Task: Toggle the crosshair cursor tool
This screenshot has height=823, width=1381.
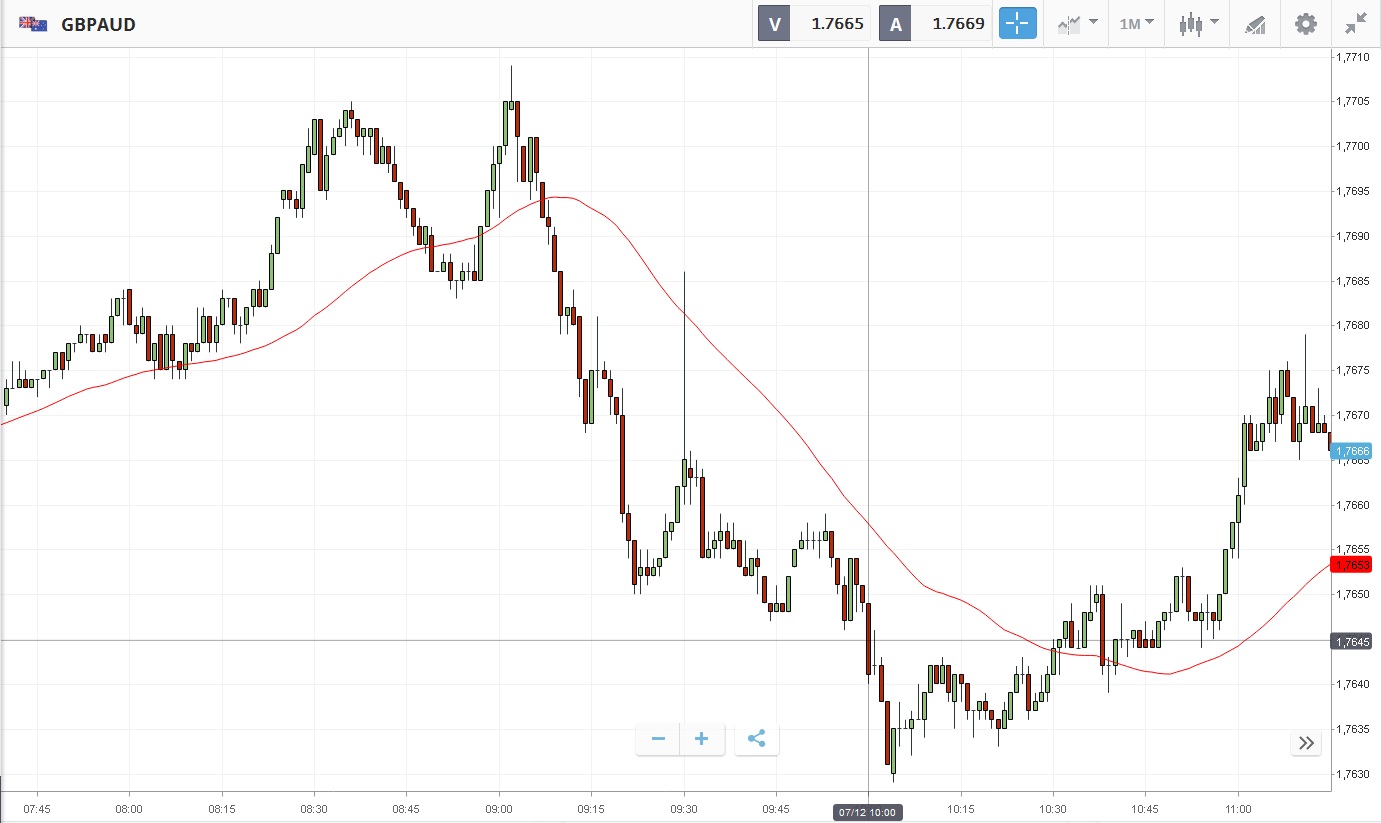Action: (1018, 24)
